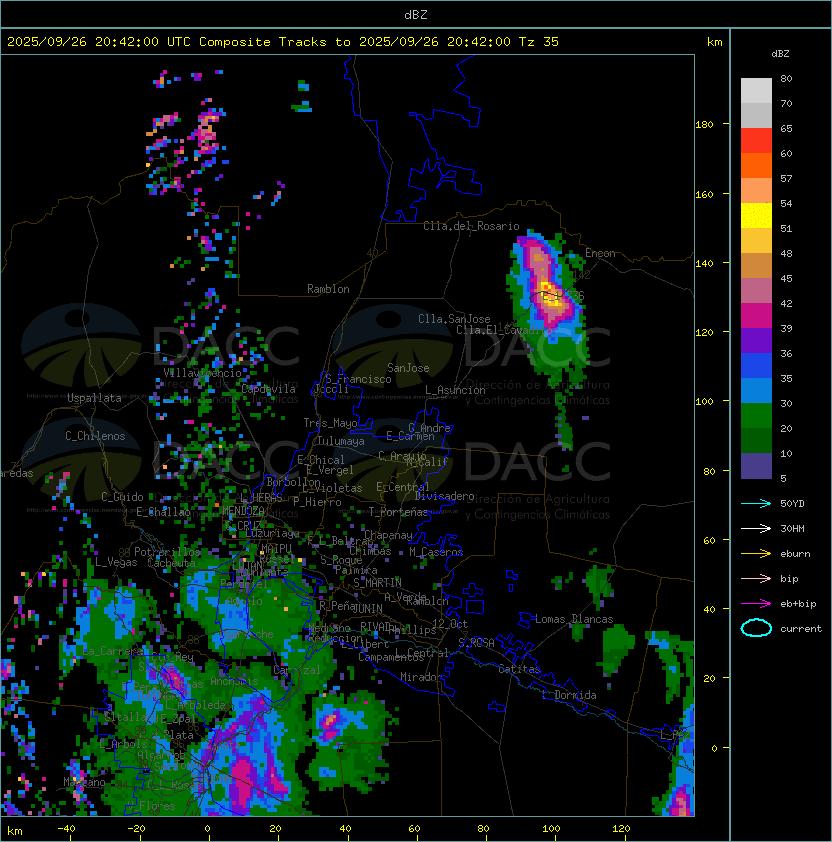Click the 'Carrizal' map label
This screenshot has width=832, height=842.
click(297, 670)
